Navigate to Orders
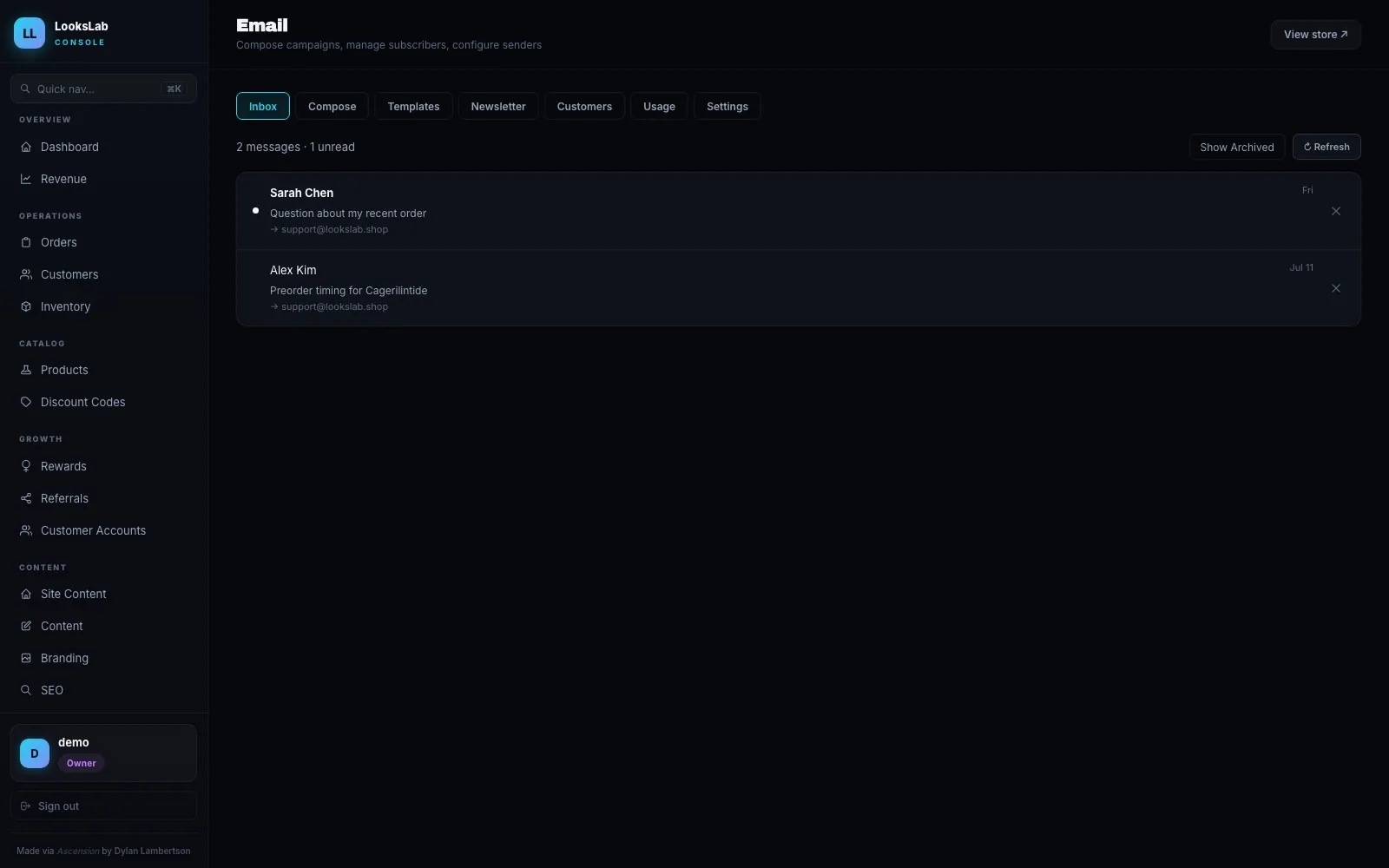Viewport: 1389px width, 868px height. [103, 242]
